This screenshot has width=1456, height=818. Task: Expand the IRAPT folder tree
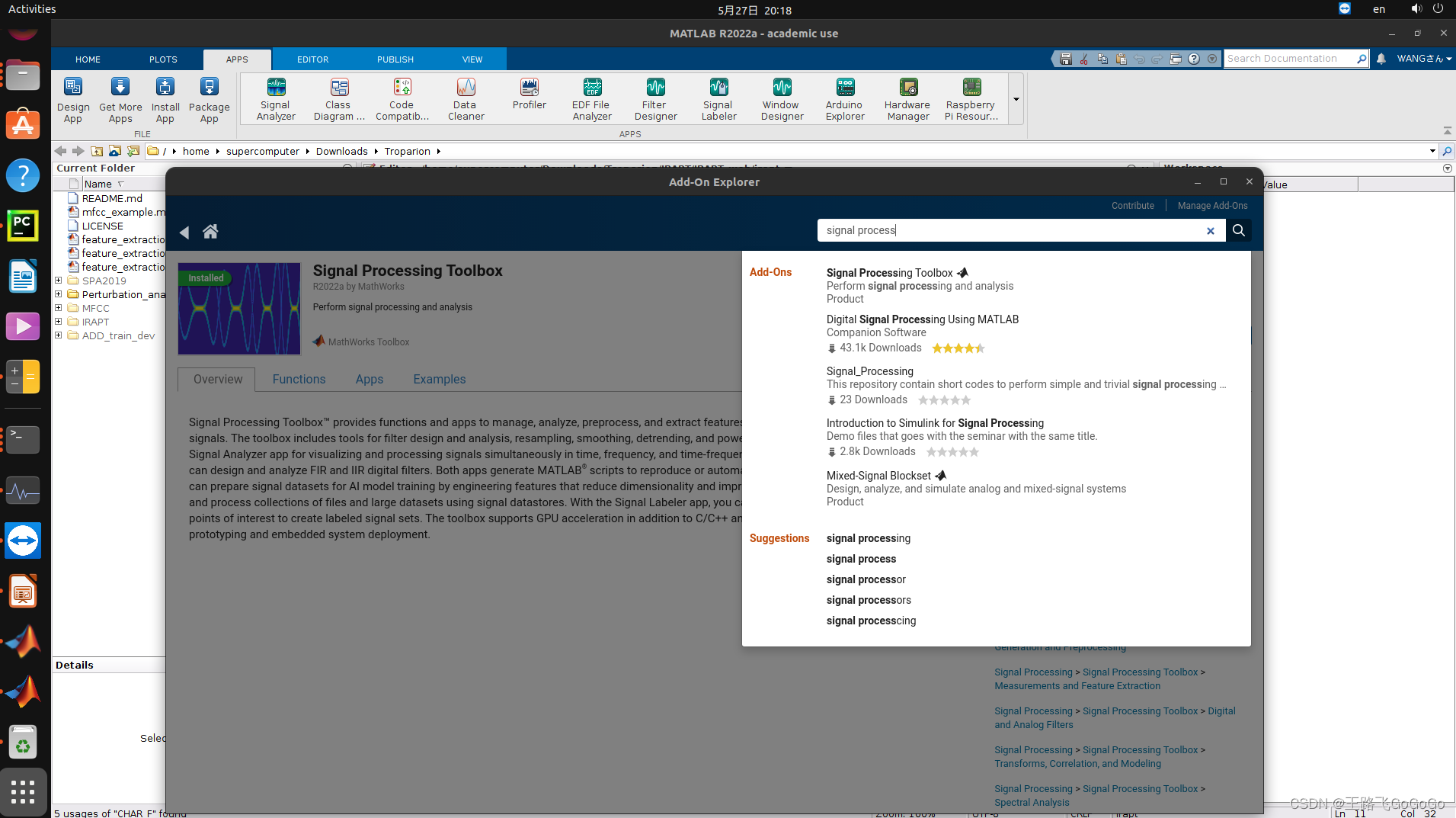click(59, 322)
